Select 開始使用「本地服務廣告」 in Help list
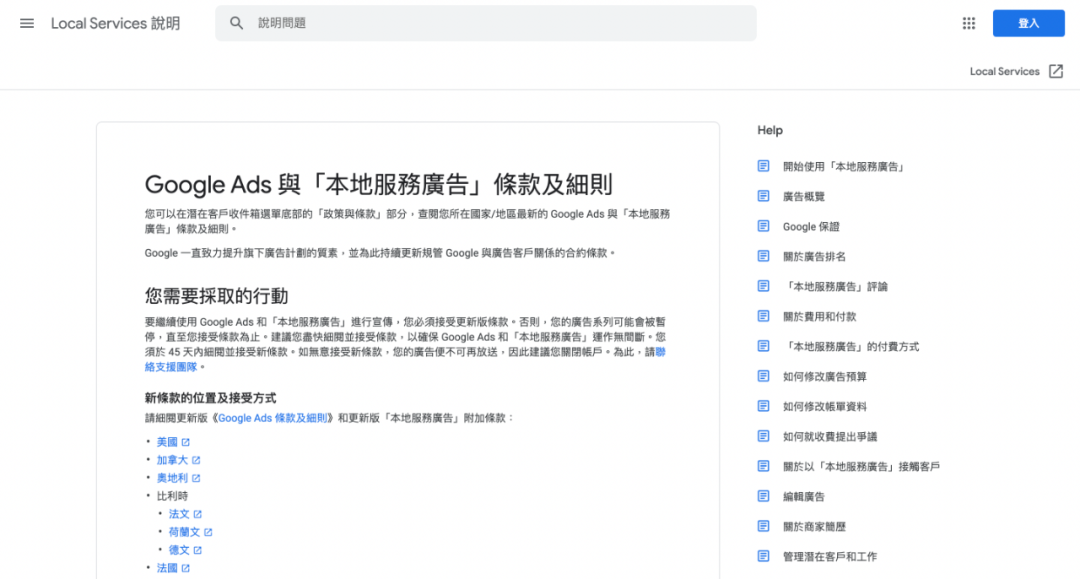Viewport: 1080px width, 579px height. [843, 166]
